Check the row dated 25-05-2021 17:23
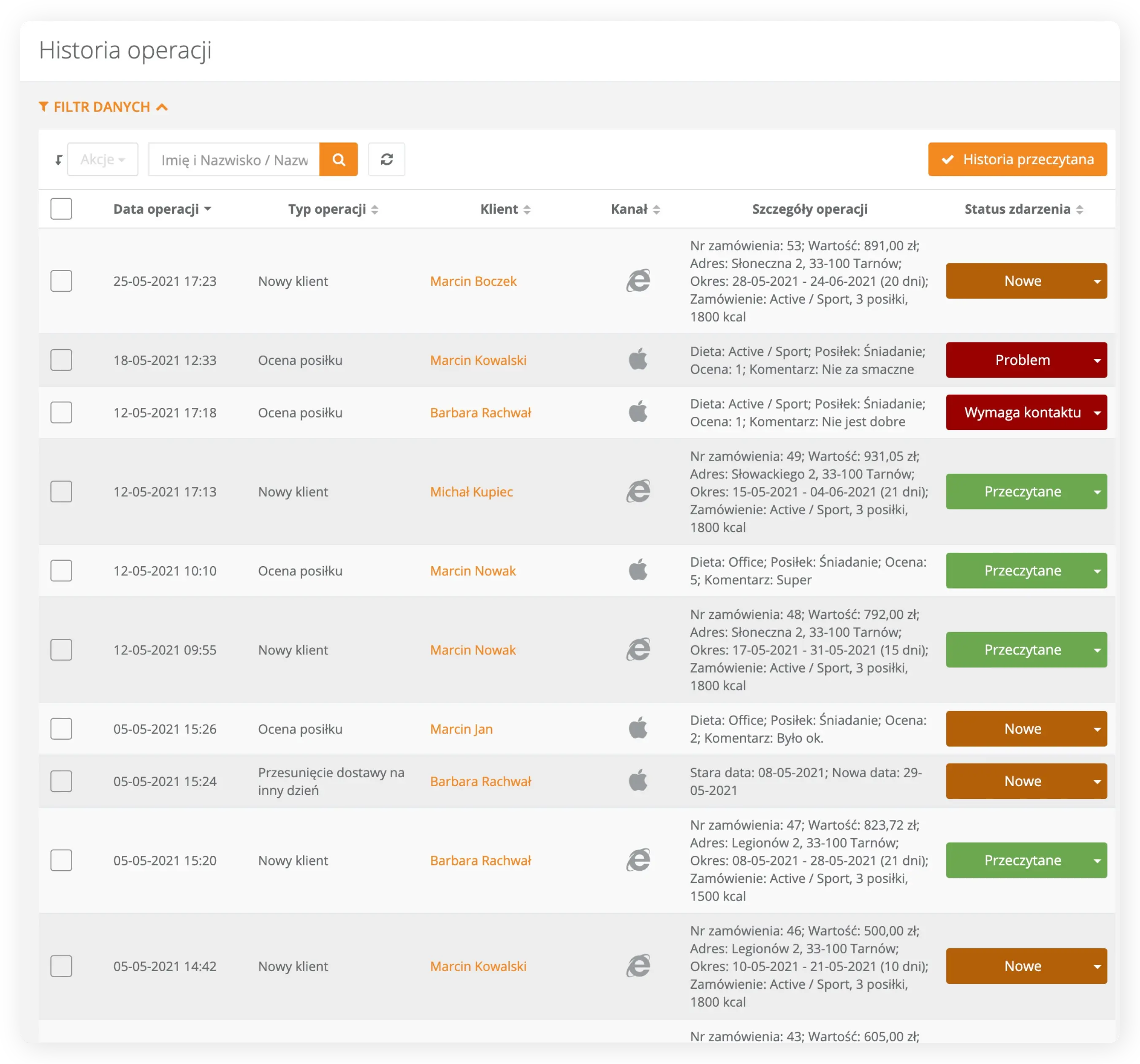The height and width of the screenshot is (1064, 1140). [61, 281]
